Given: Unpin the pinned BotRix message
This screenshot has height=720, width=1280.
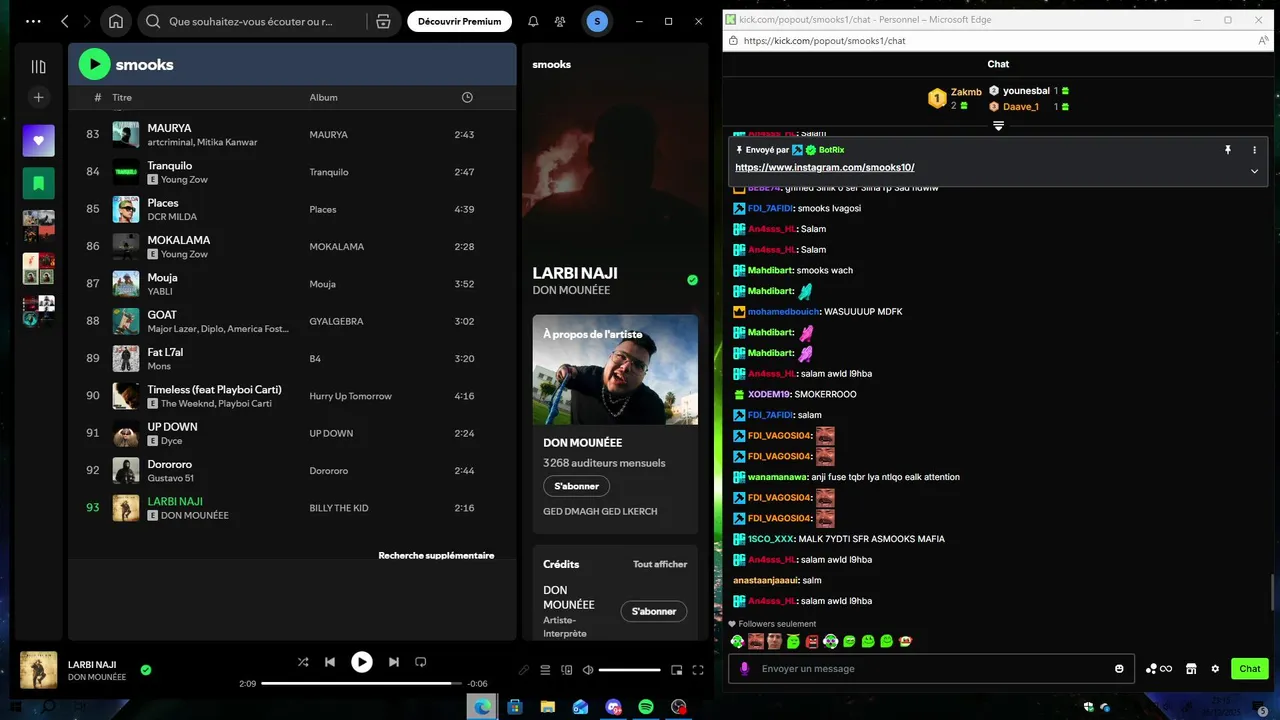Looking at the screenshot, I should (1228, 150).
